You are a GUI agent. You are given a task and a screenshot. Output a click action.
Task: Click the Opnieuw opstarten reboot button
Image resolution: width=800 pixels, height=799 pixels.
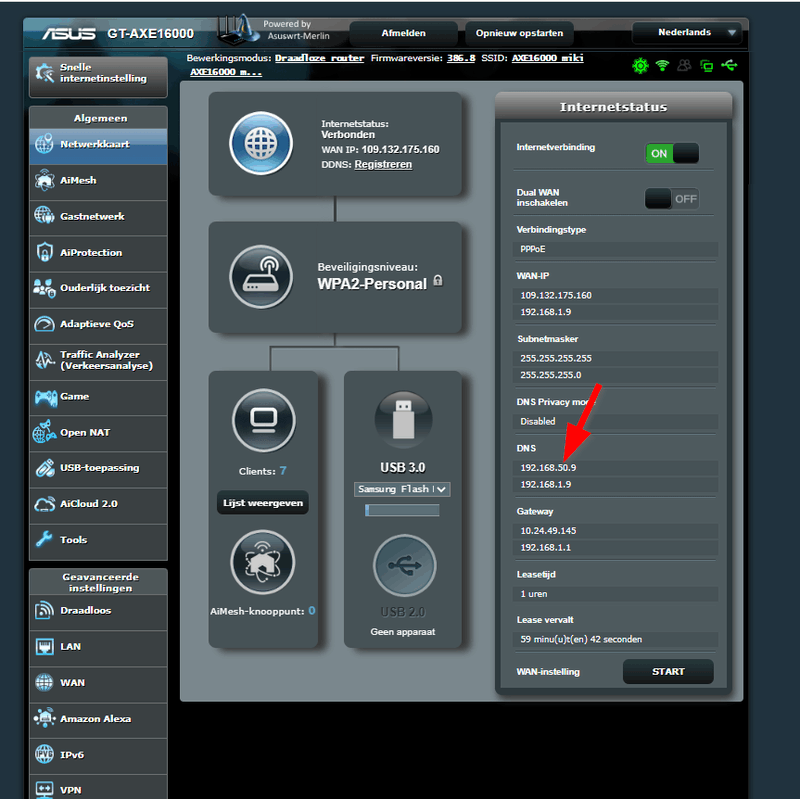click(519, 33)
